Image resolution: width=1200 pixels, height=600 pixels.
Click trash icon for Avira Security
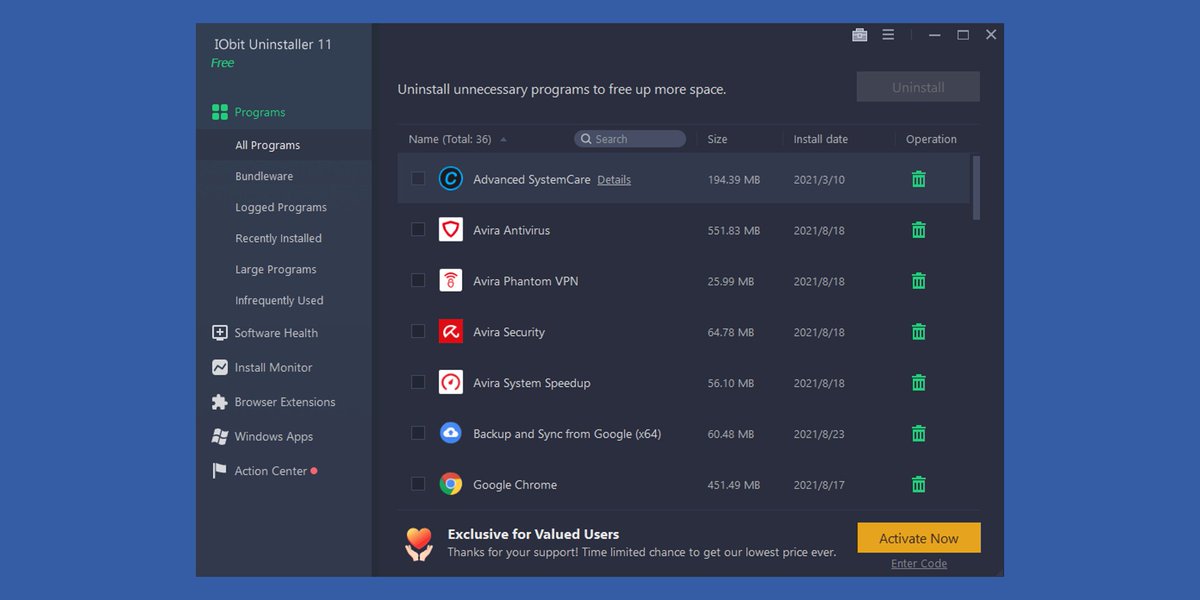pos(918,332)
